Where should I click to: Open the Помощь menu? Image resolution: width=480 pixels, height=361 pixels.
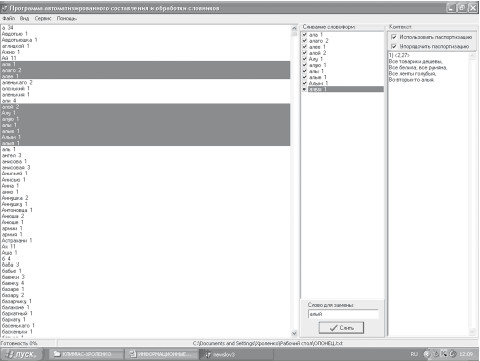66,18
